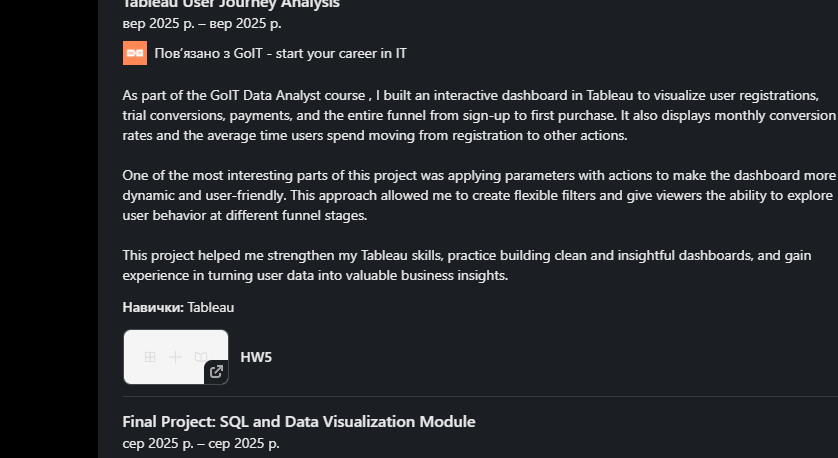The image size is (838, 458).
Task: Click the сер 2025 р. date range
Action: (201, 444)
